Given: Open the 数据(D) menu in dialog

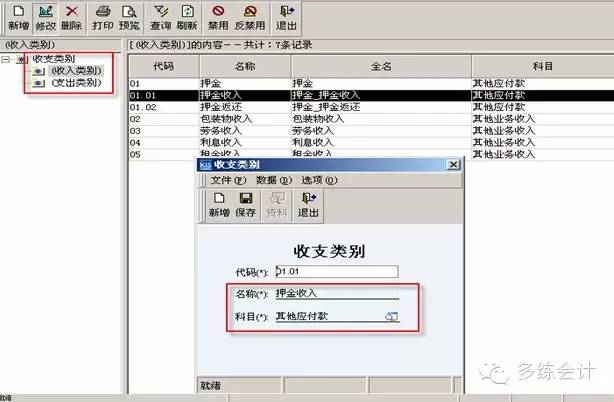Looking at the screenshot, I should (x=274, y=180).
